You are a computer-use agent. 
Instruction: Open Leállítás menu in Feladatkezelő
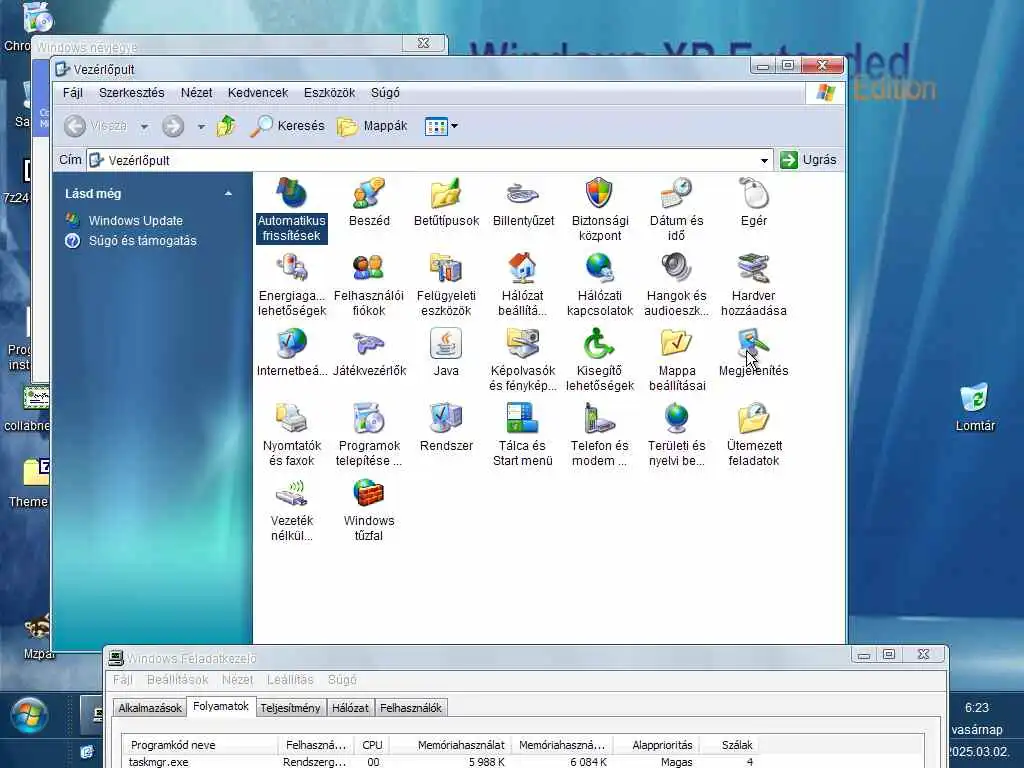(x=290, y=680)
